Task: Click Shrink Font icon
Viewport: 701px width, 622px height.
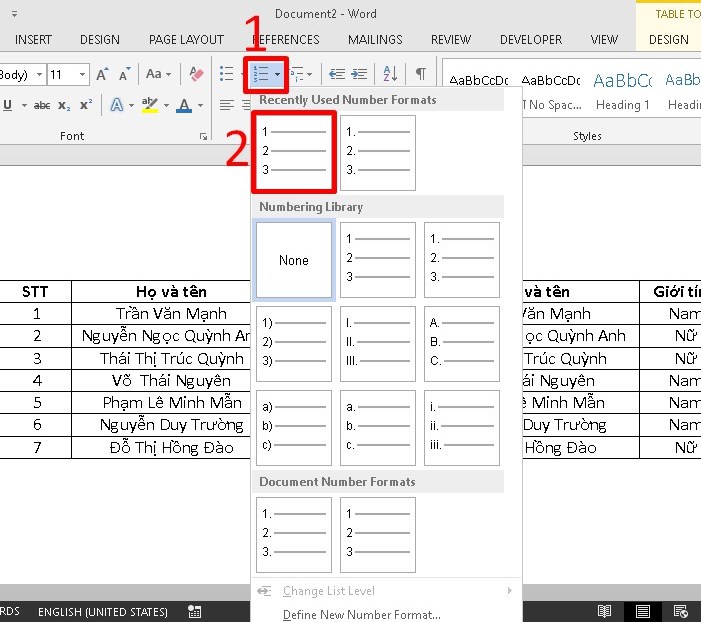Action: (125, 74)
